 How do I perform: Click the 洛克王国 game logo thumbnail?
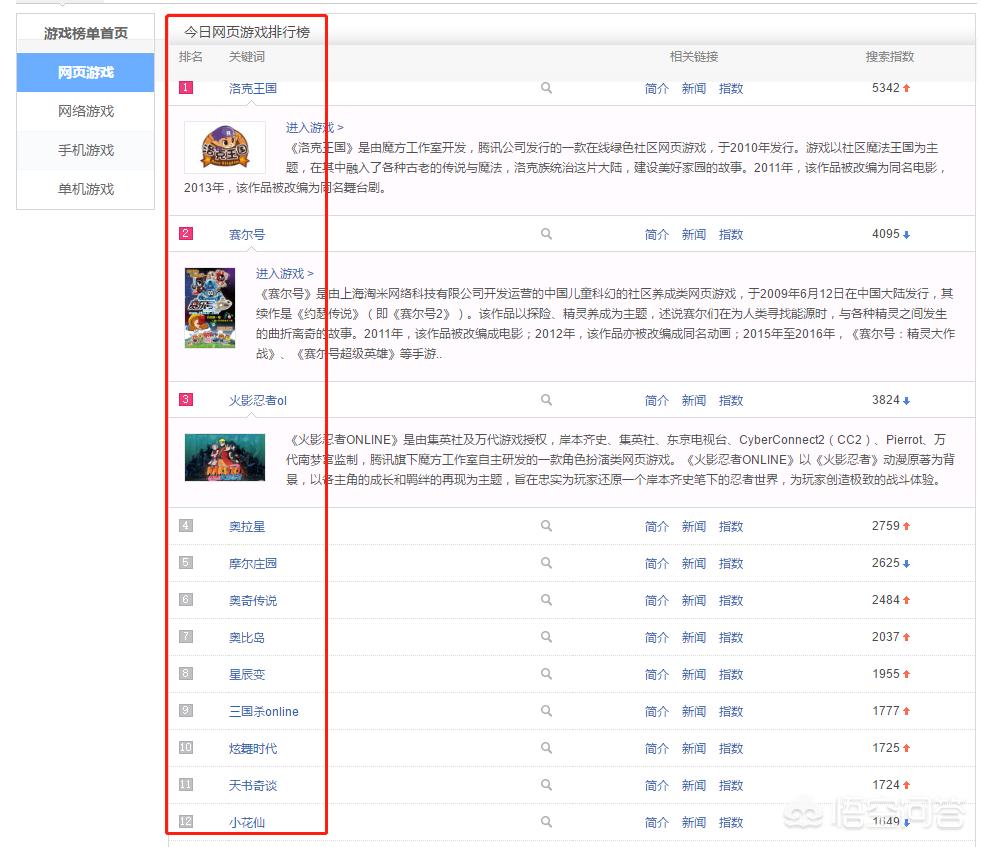(x=225, y=148)
